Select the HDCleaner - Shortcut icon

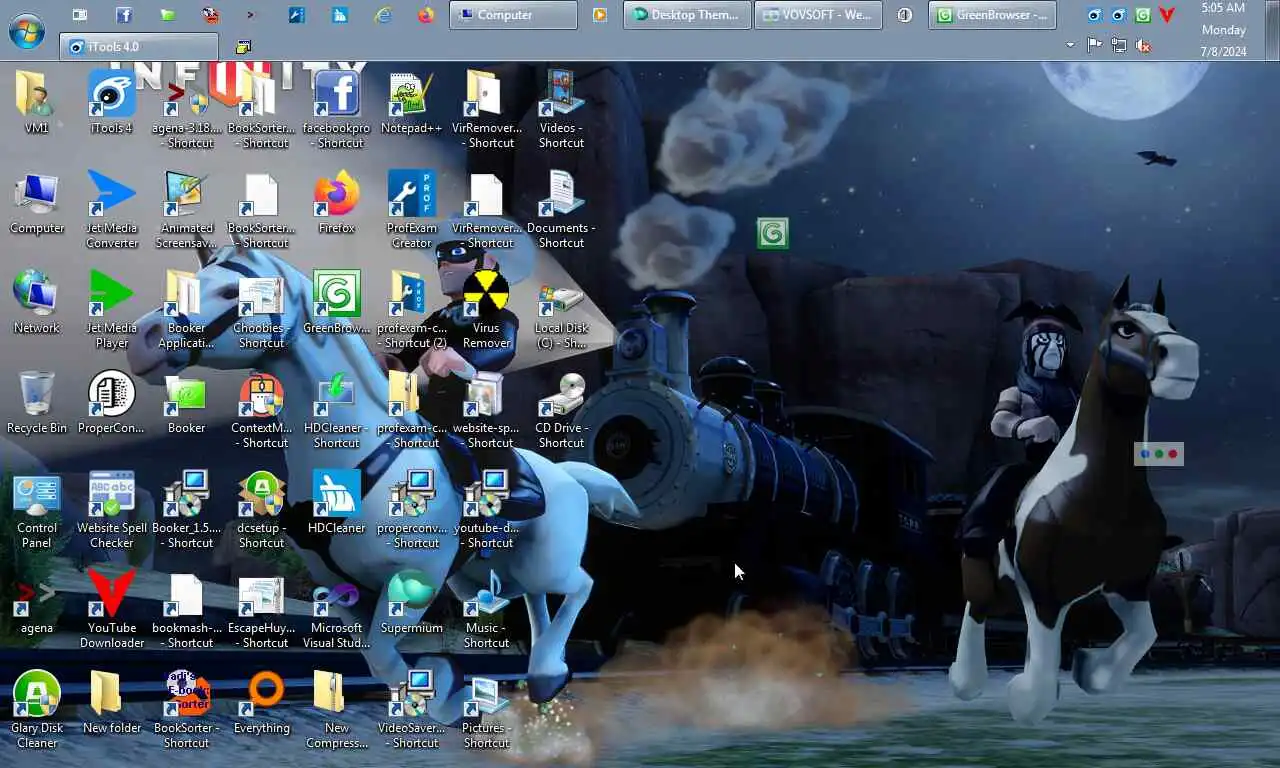click(x=336, y=409)
